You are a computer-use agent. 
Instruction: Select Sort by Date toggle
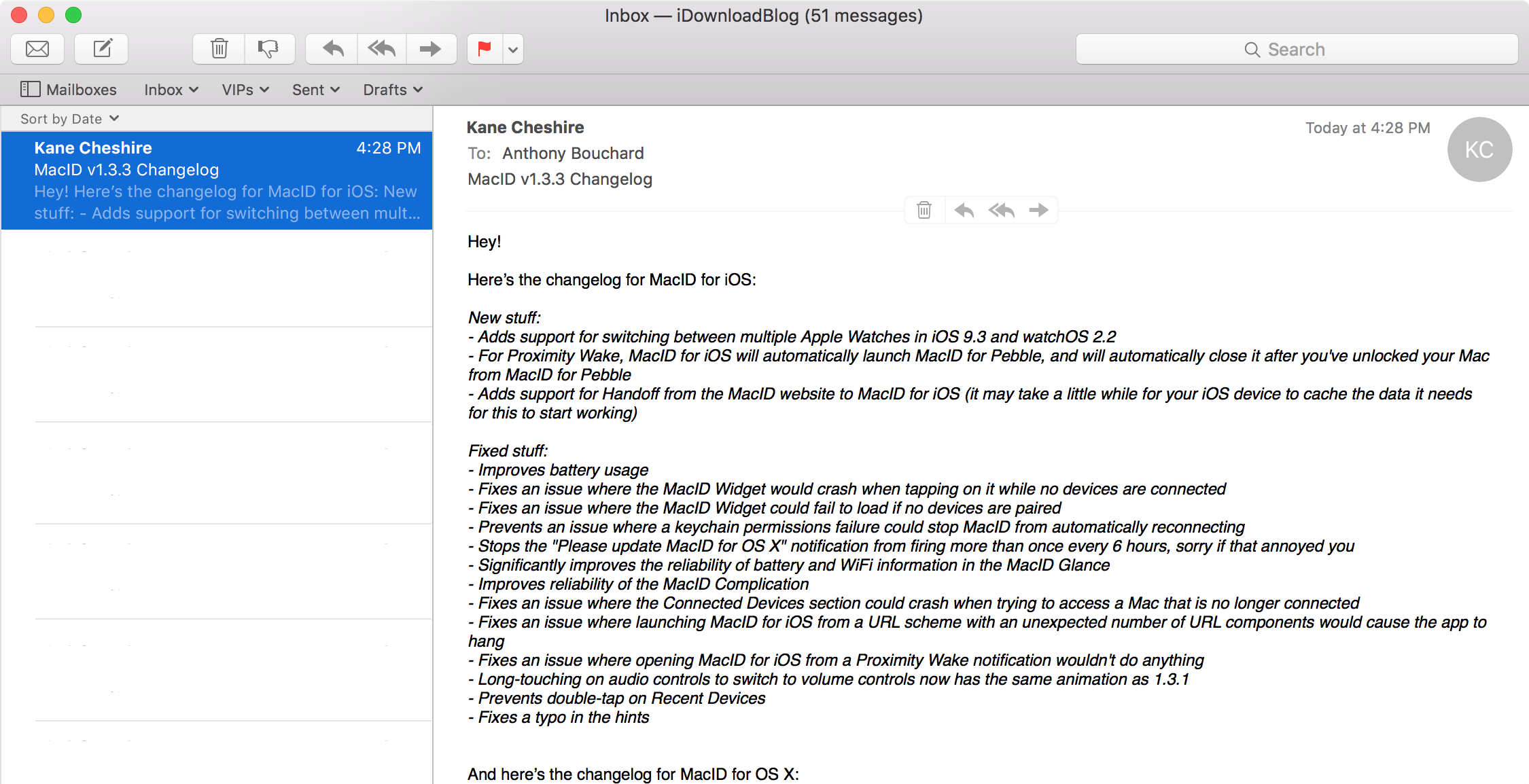pos(69,119)
